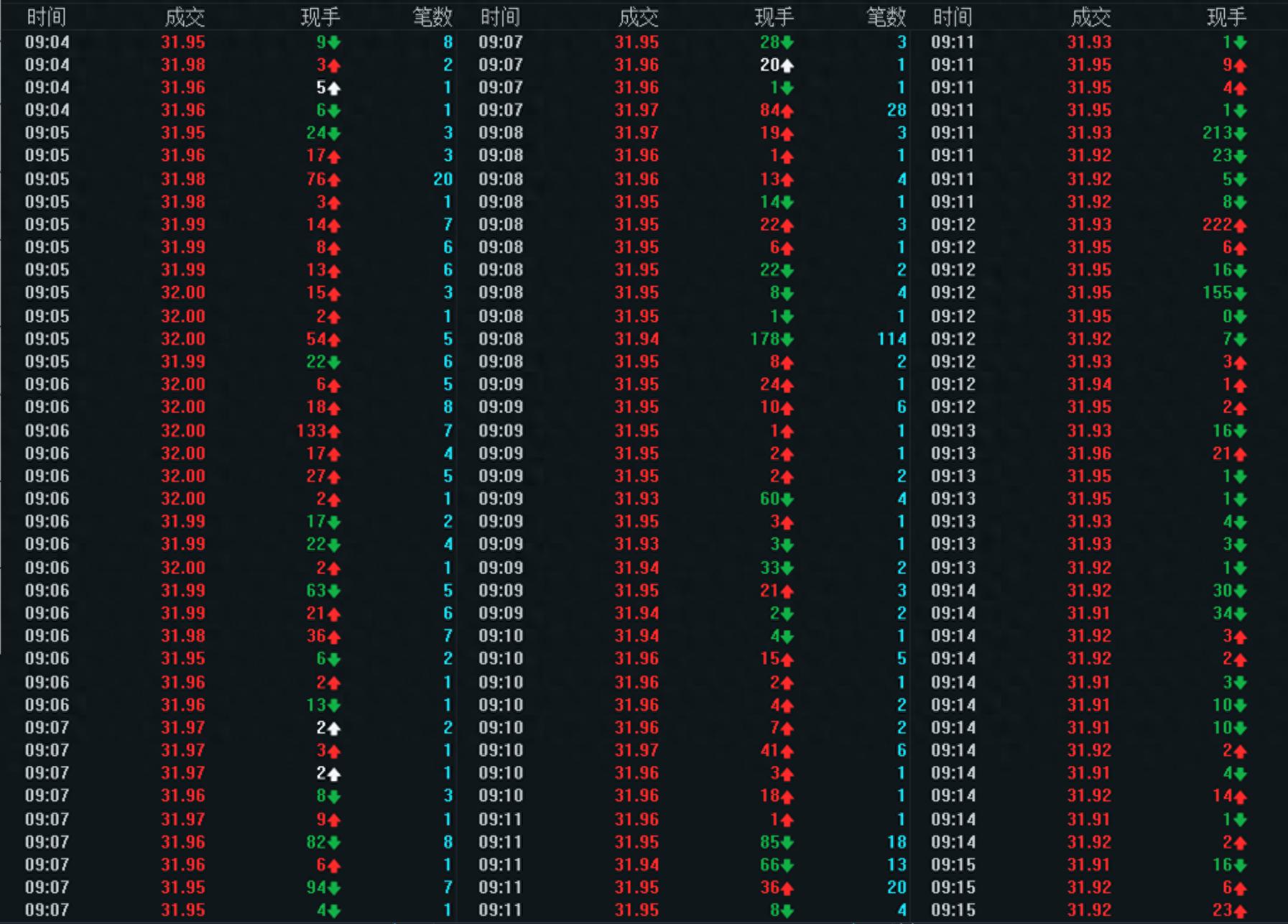The height and width of the screenshot is (924, 1288).
Task: Sort by the leftmost 时间 column header
Action: (x=46, y=17)
